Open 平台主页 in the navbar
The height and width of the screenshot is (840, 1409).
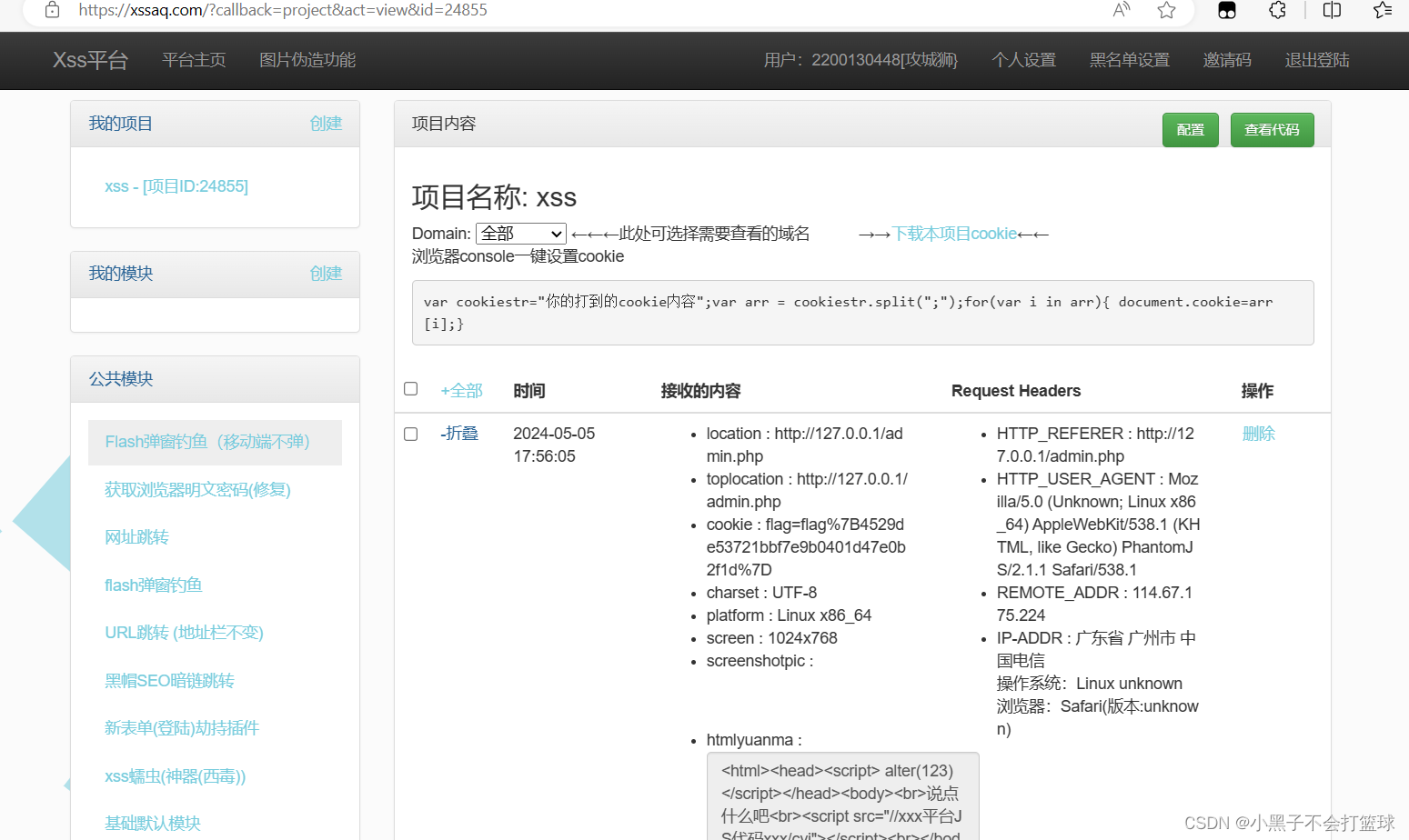194,60
